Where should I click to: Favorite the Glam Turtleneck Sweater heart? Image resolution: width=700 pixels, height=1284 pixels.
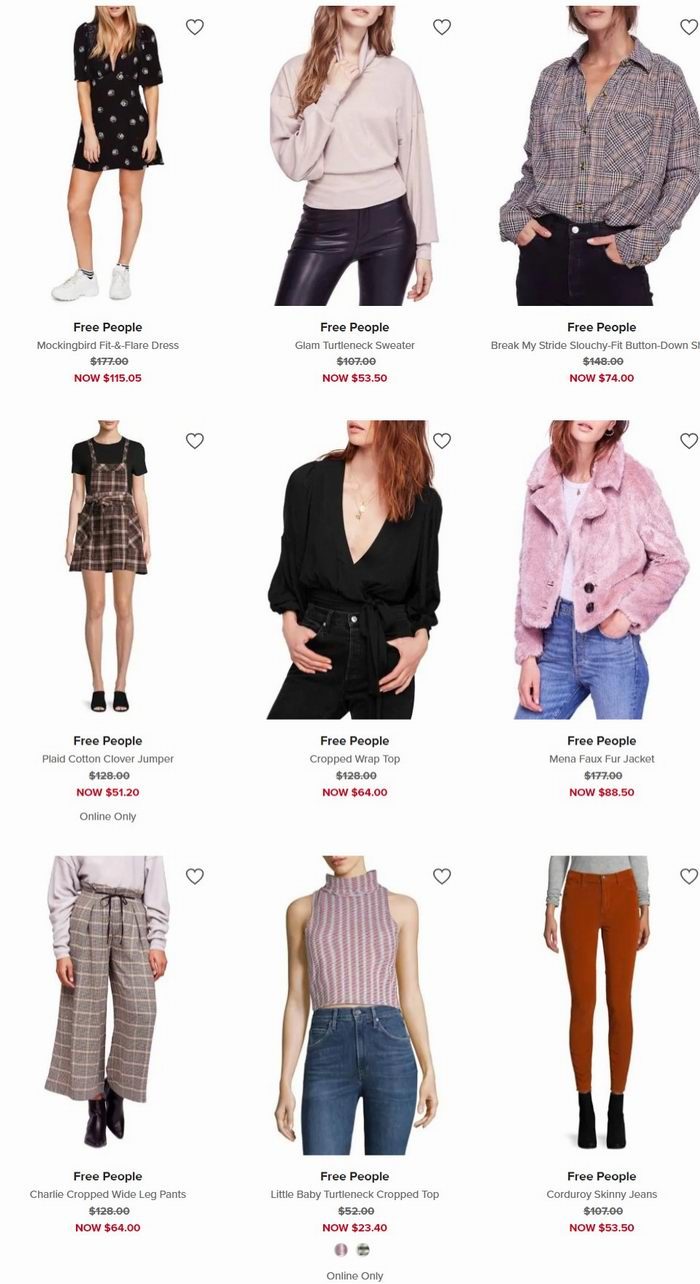[442, 27]
